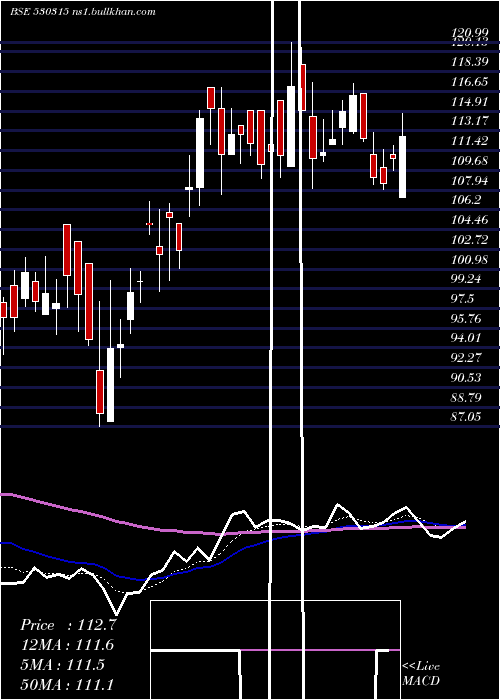
Task: Click the 102.72 price axis label
Action: coord(469,240)
